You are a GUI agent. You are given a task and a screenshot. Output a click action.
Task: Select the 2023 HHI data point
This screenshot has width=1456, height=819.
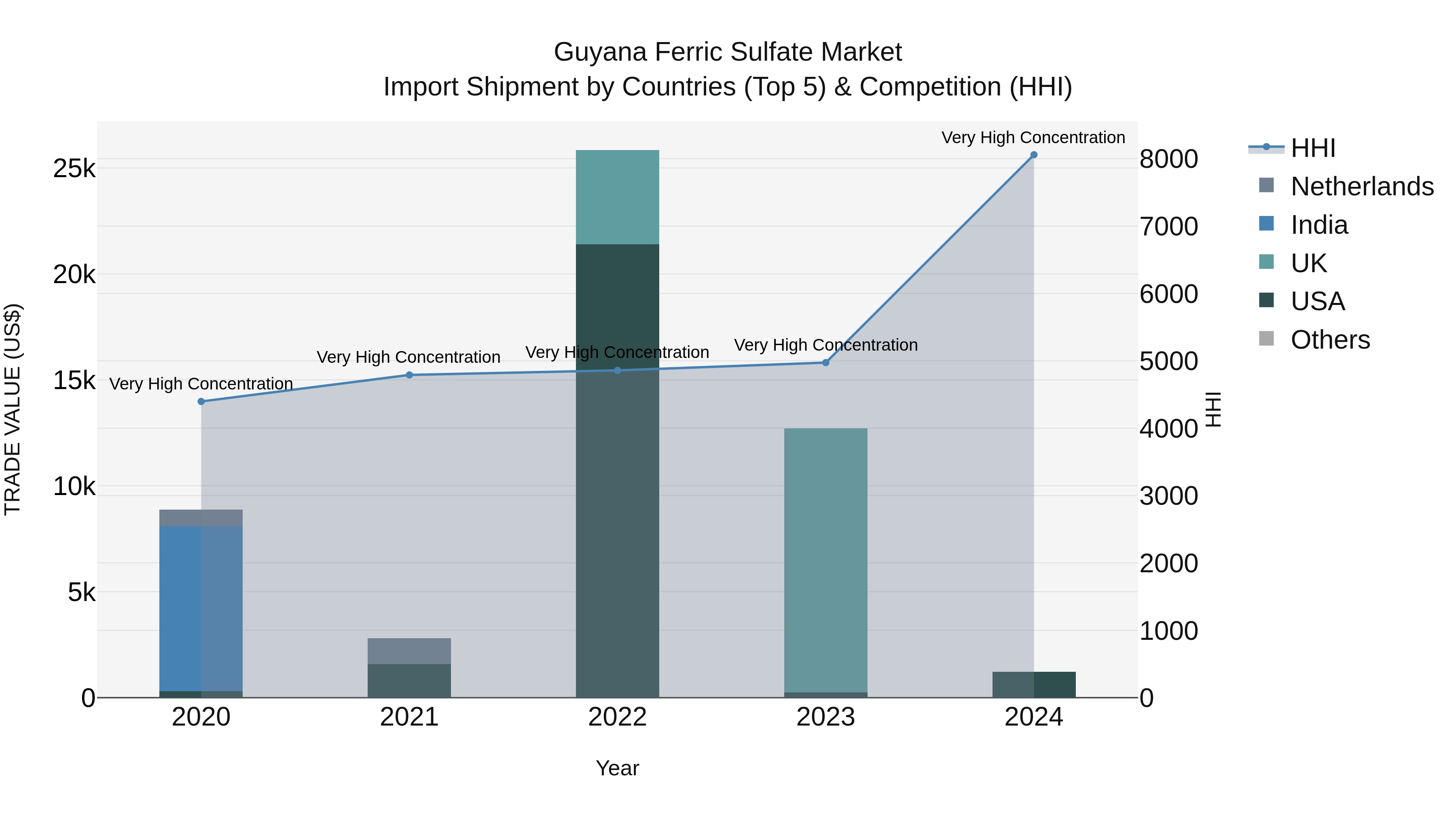point(826,362)
